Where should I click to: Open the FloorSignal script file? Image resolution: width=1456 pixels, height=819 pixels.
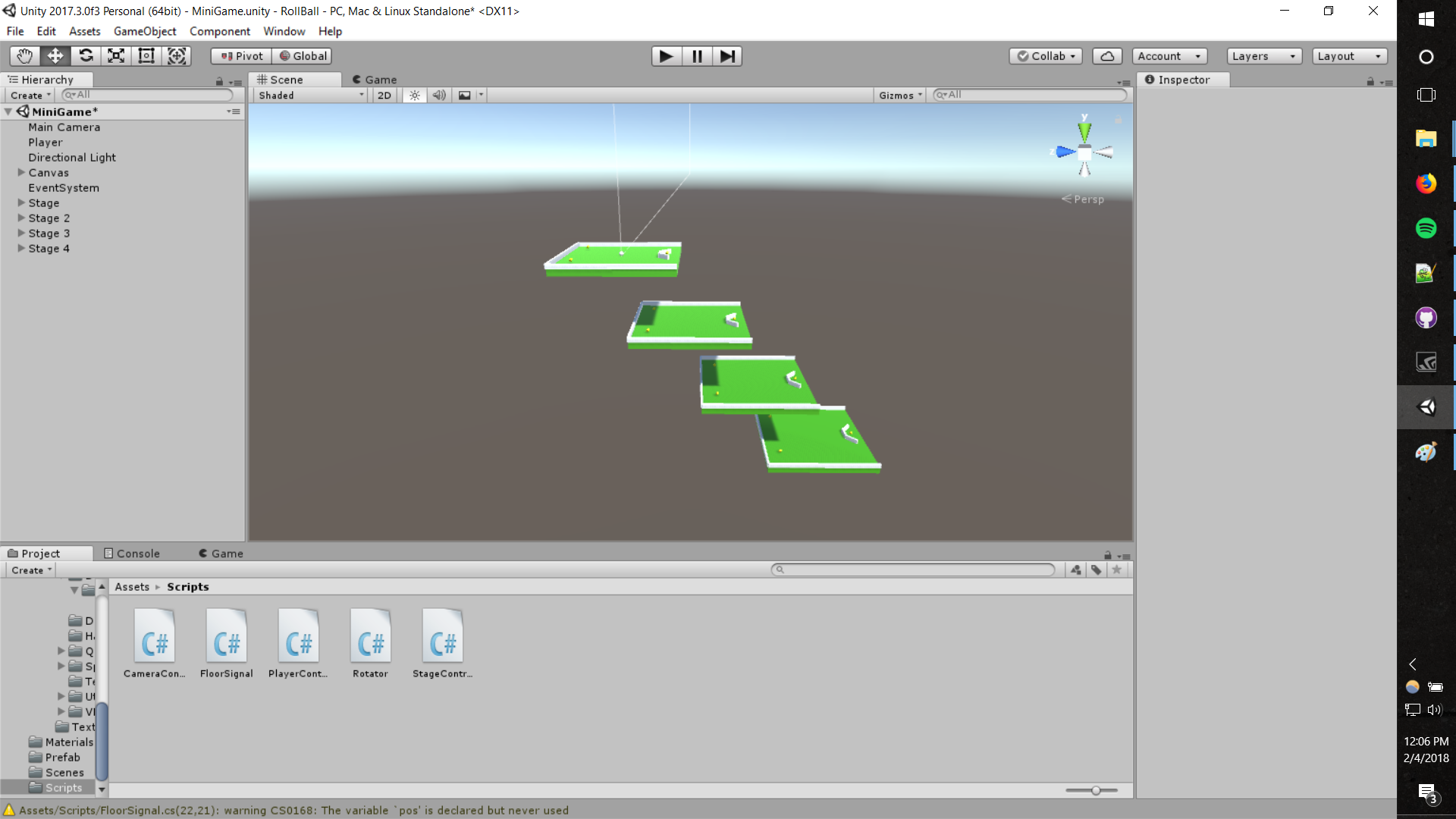tap(226, 644)
